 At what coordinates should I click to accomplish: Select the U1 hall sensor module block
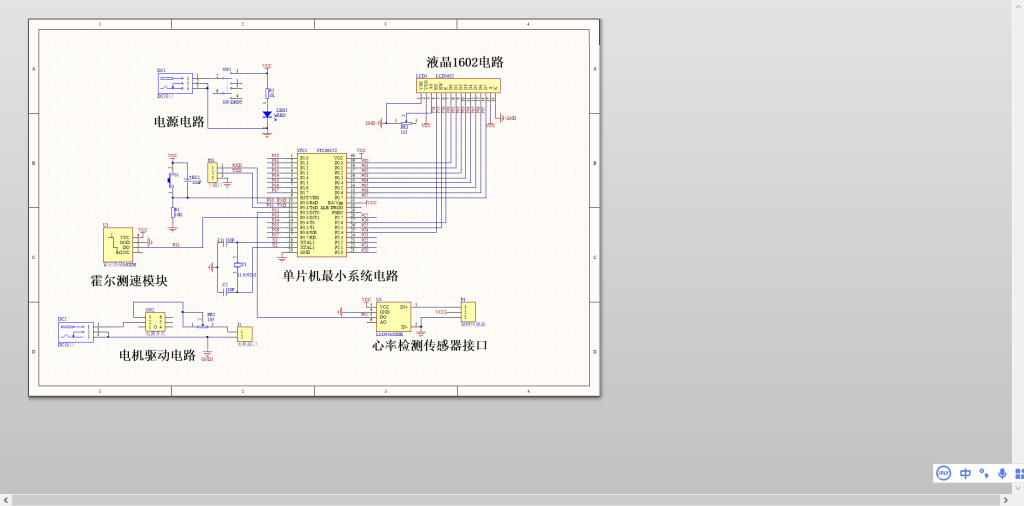coord(118,245)
